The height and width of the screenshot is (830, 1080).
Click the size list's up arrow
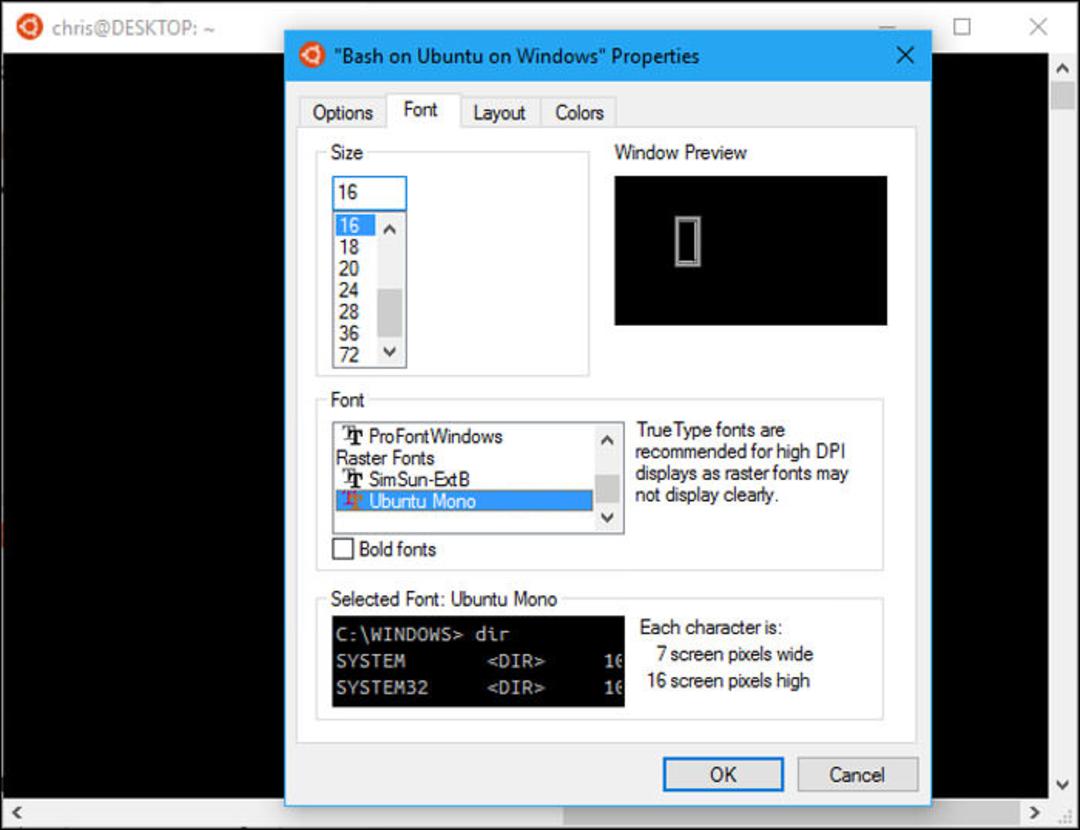coord(389,229)
